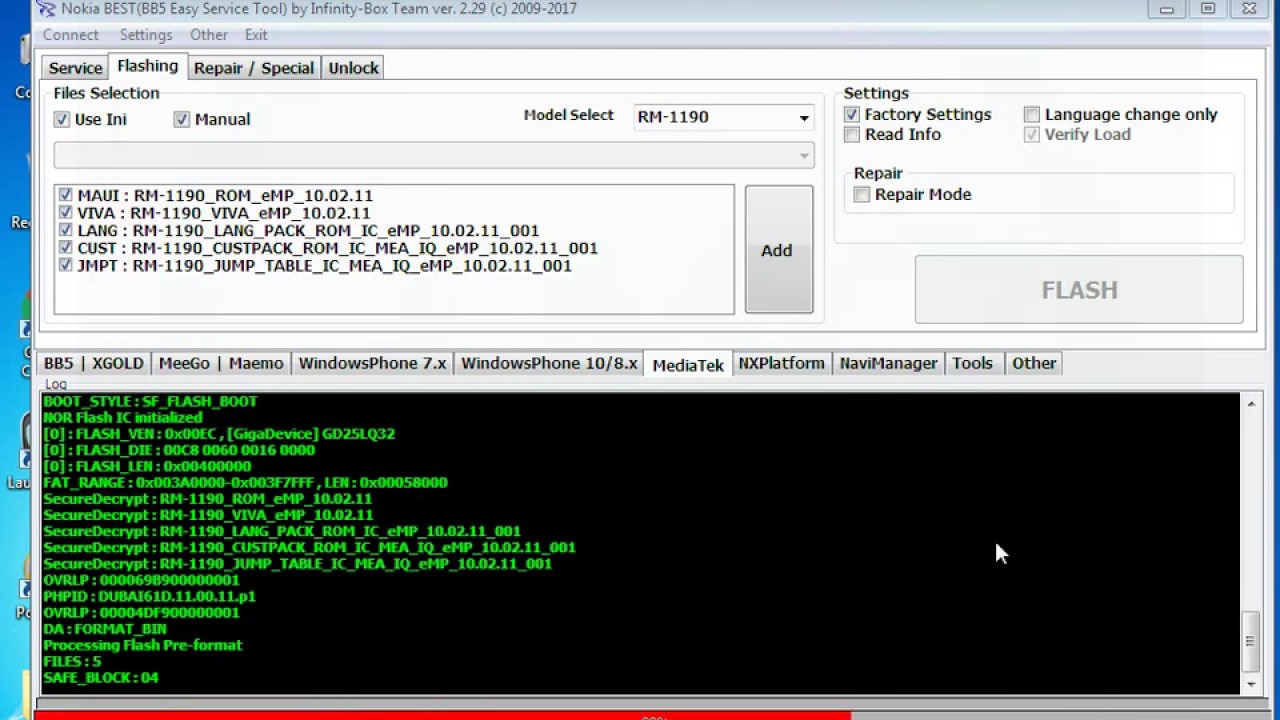Uncheck the MAUI ROM file checkbox
Image resolution: width=1280 pixels, height=720 pixels.
pos(65,195)
